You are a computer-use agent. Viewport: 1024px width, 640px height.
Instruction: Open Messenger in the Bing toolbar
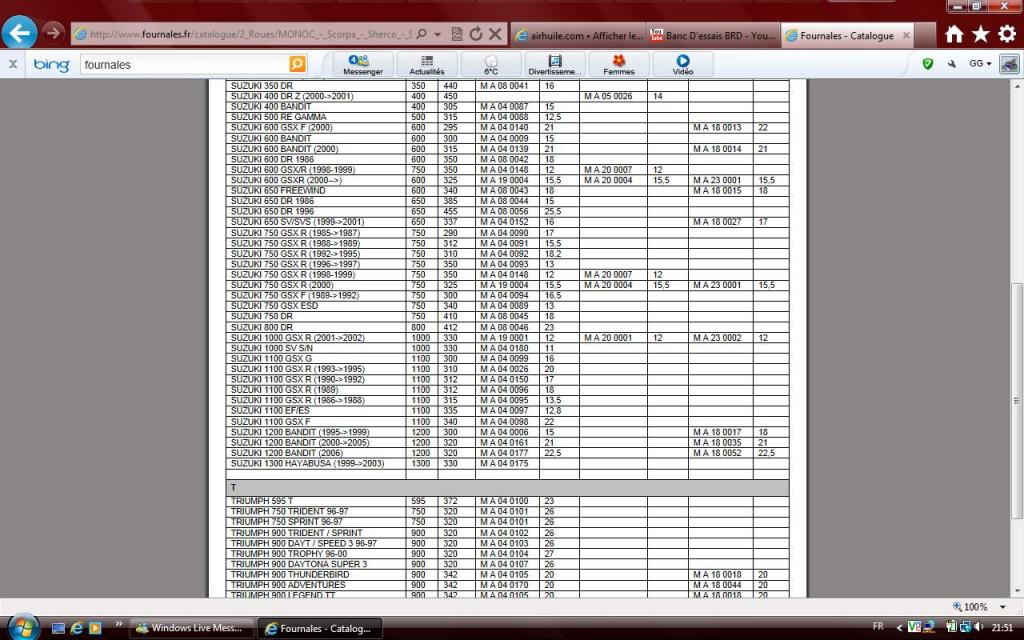coord(363,65)
